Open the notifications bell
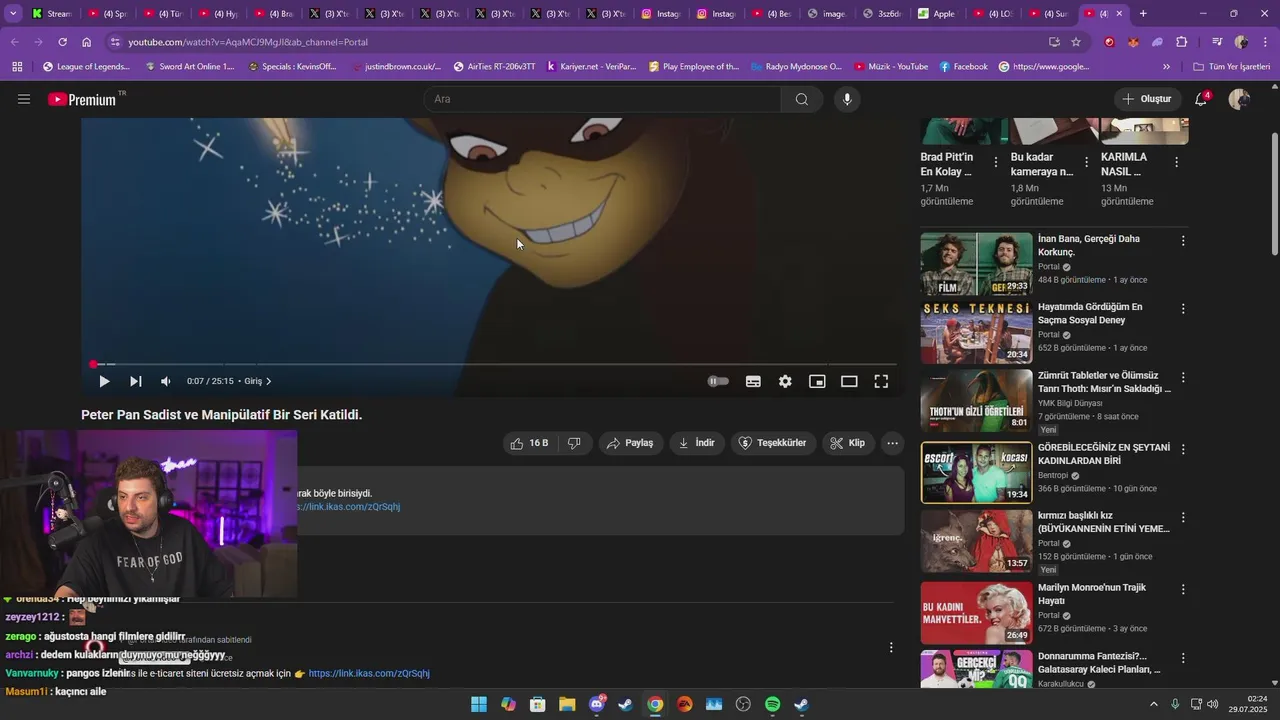Screen dimensions: 1280x720 click(x=1202, y=99)
